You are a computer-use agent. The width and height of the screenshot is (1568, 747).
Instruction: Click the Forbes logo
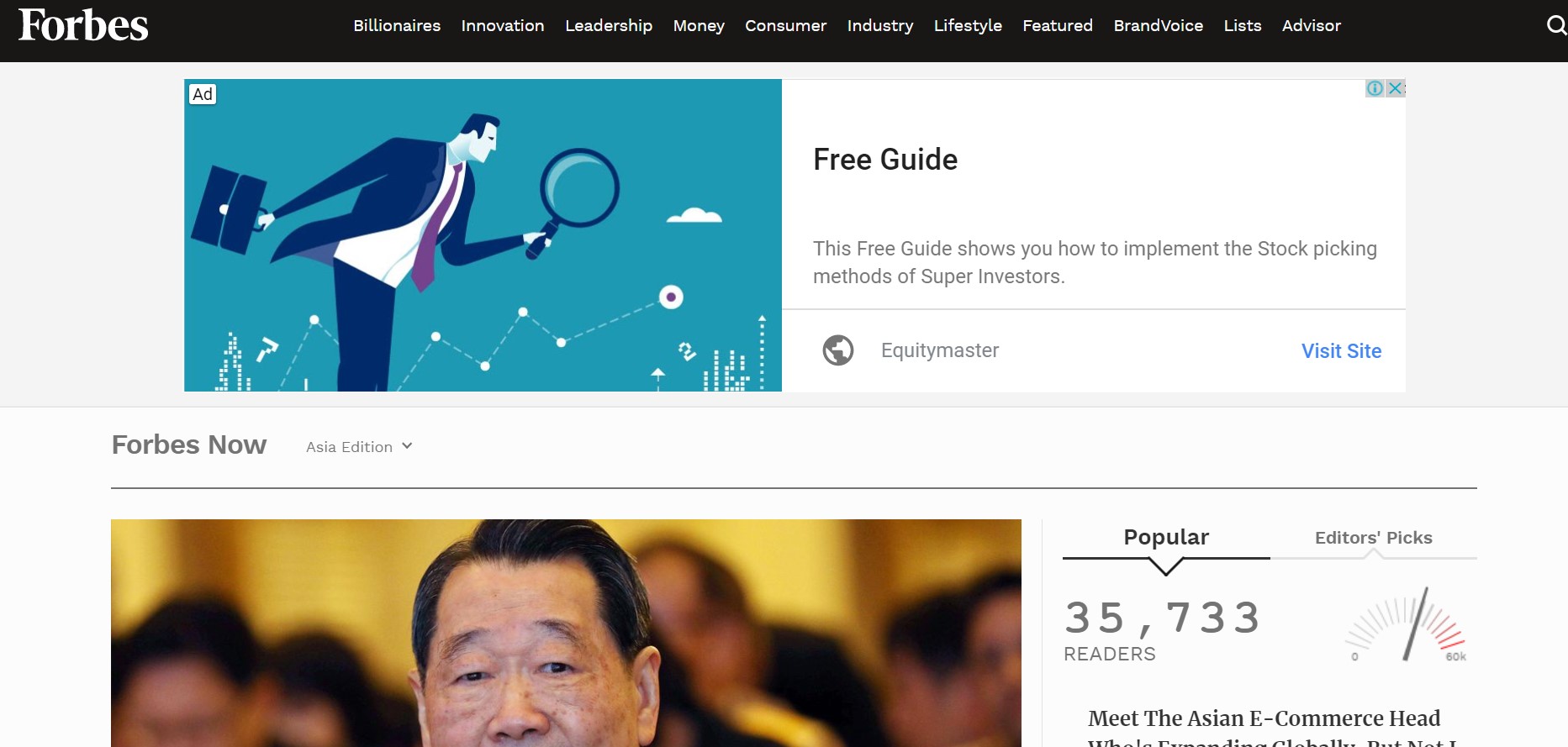pyautogui.click(x=83, y=25)
